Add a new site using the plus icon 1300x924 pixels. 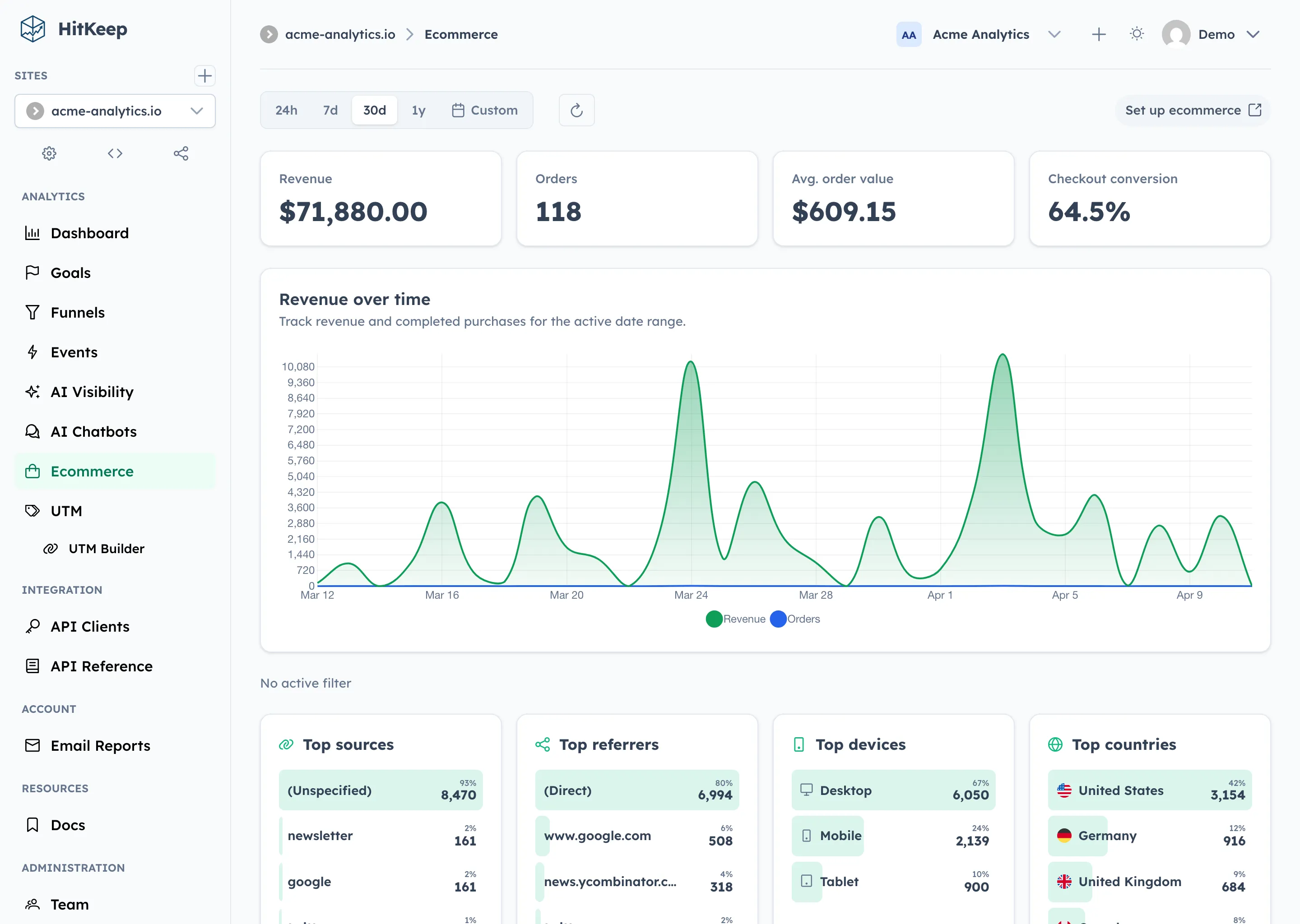pyautogui.click(x=204, y=76)
